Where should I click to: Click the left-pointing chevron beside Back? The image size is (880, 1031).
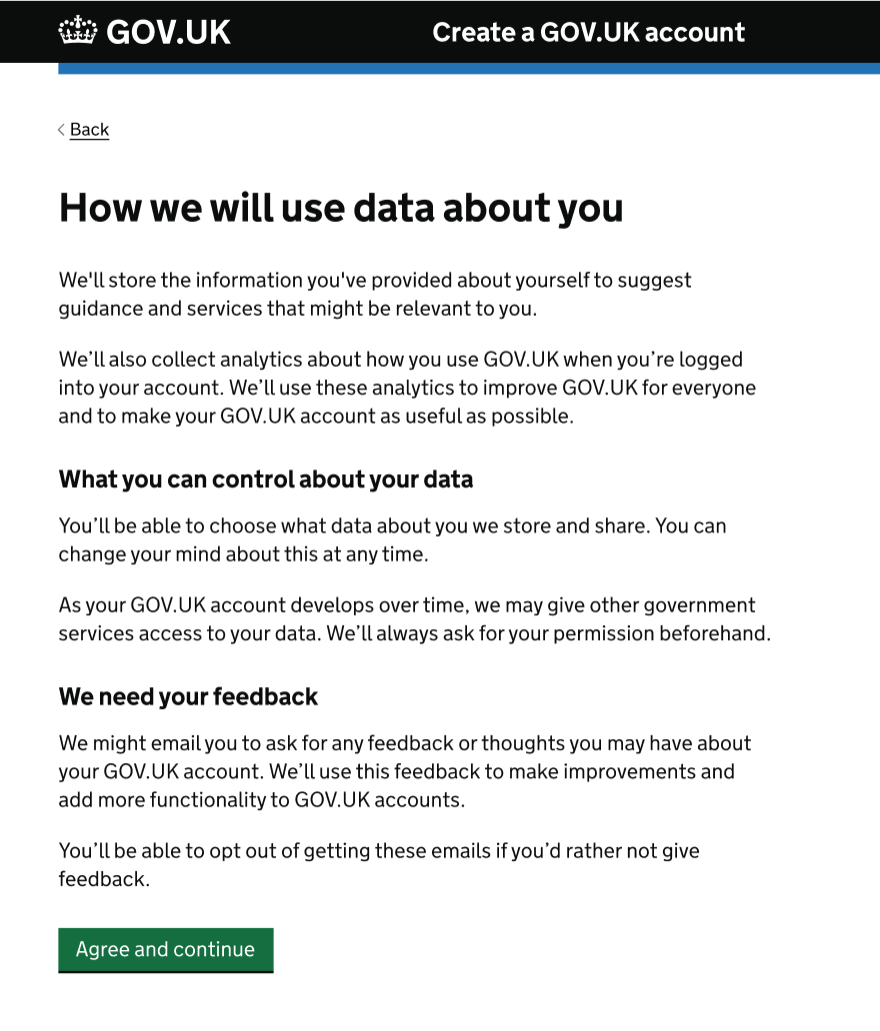pos(61,130)
